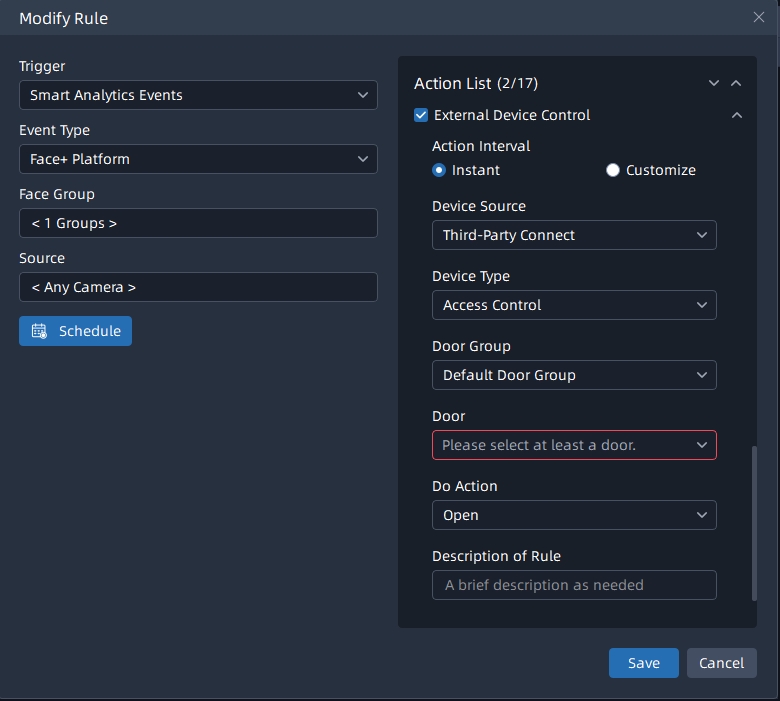
Task: Open the Do Action dropdown
Action: (x=574, y=515)
